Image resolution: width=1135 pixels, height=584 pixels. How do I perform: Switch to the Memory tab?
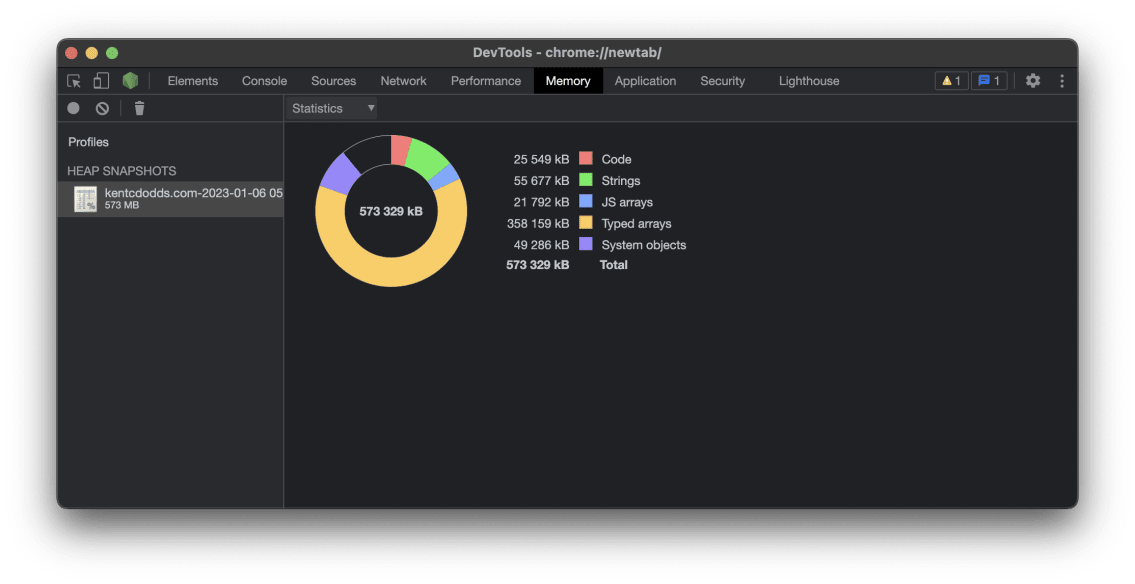[568, 81]
